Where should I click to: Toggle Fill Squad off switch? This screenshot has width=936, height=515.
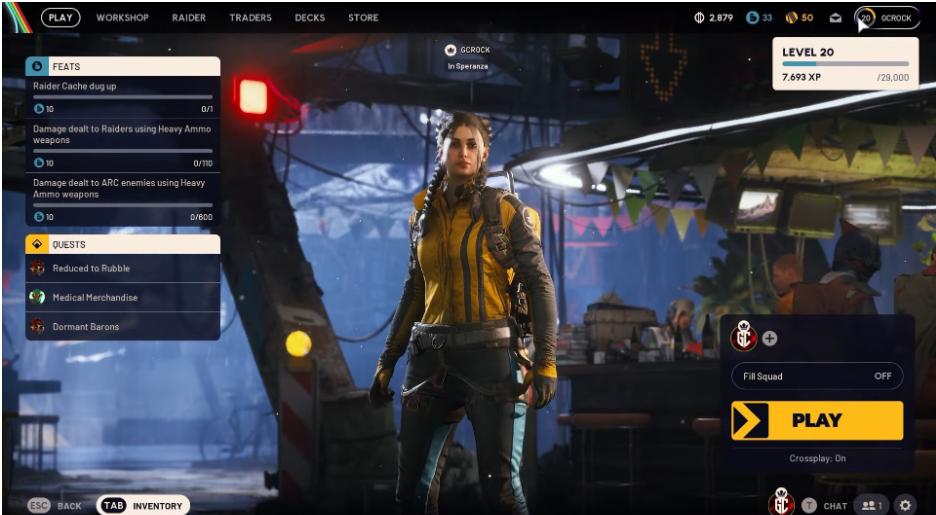882,376
